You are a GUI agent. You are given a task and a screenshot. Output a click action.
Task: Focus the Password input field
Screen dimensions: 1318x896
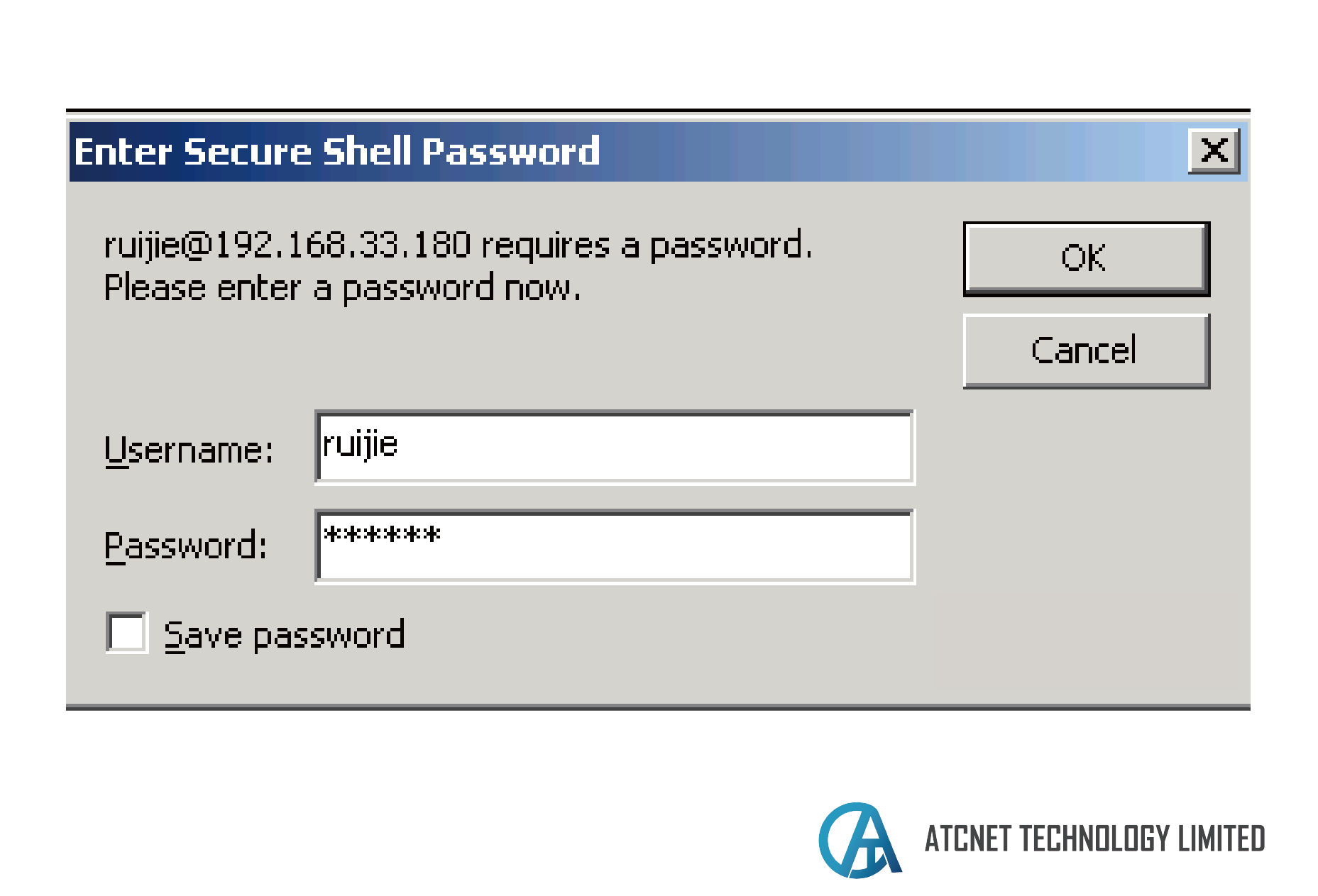pos(615,547)
